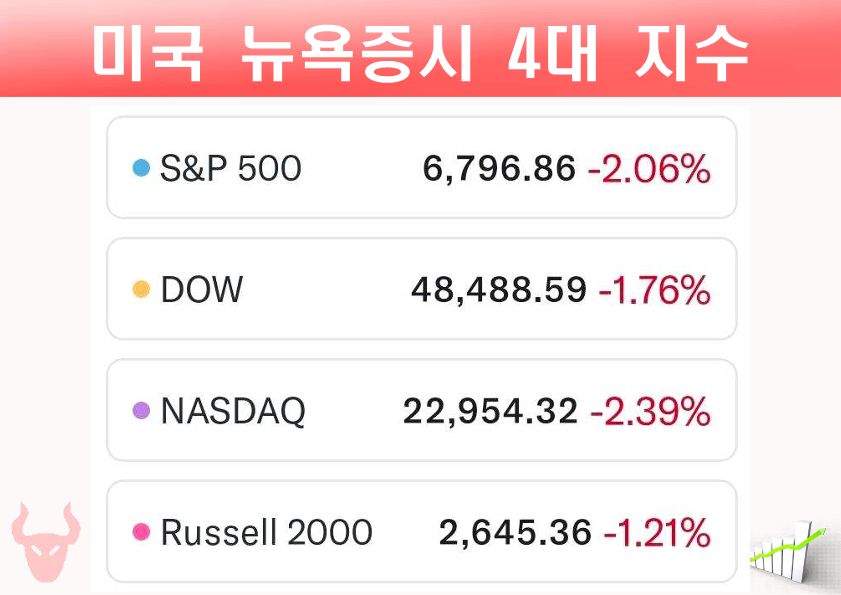Image resolution: width=841 pixels, height=595 pixels.
Task: Click the -2.39% change for NASDAQ
Action: pyautogui.click(x=650, y=411)
